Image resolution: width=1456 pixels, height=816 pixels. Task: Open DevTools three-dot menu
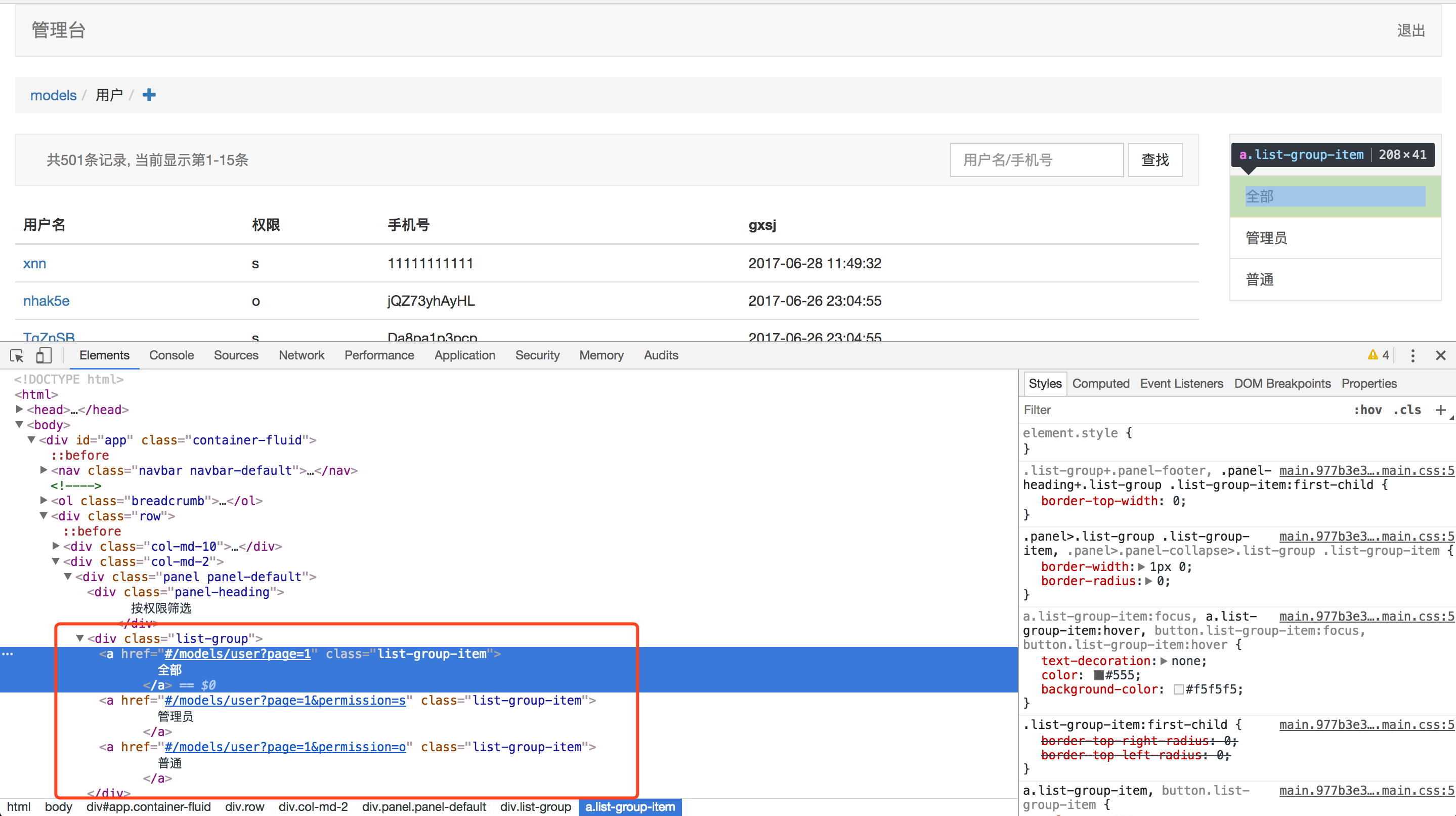[x=1412, y=355]
